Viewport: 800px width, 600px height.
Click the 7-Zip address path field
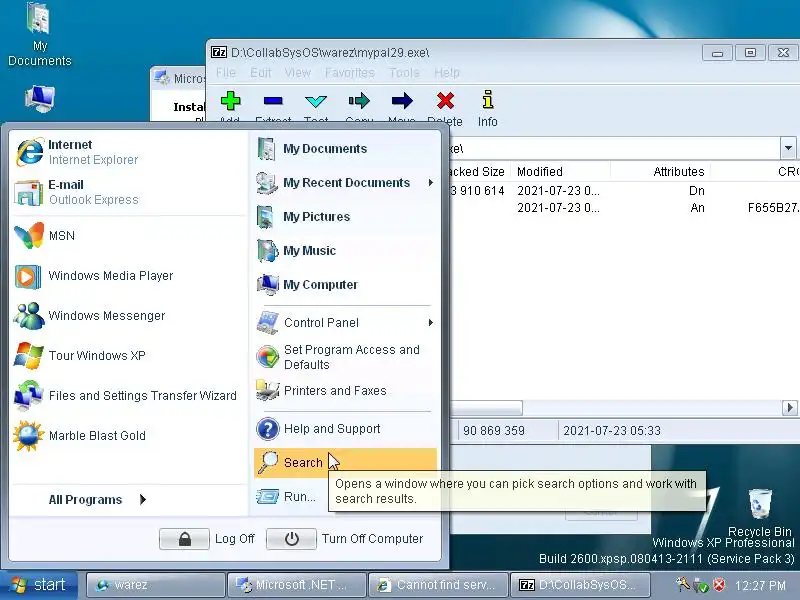614,148
